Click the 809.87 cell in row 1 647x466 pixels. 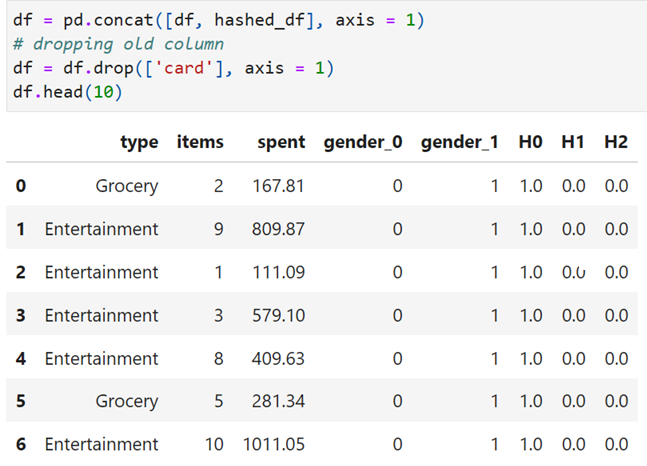278,229
